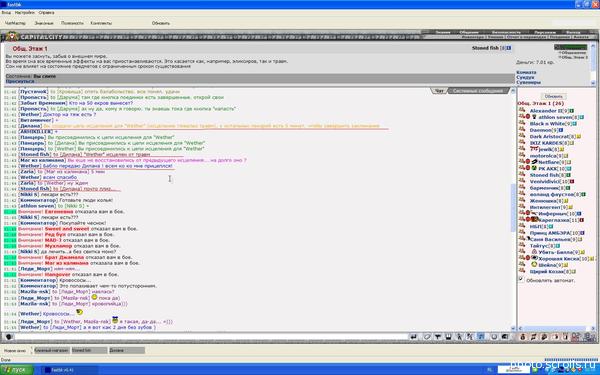Click the Анкета header link
The width and height of the screenshot is (600, 375).
click(x=581, y=37)
